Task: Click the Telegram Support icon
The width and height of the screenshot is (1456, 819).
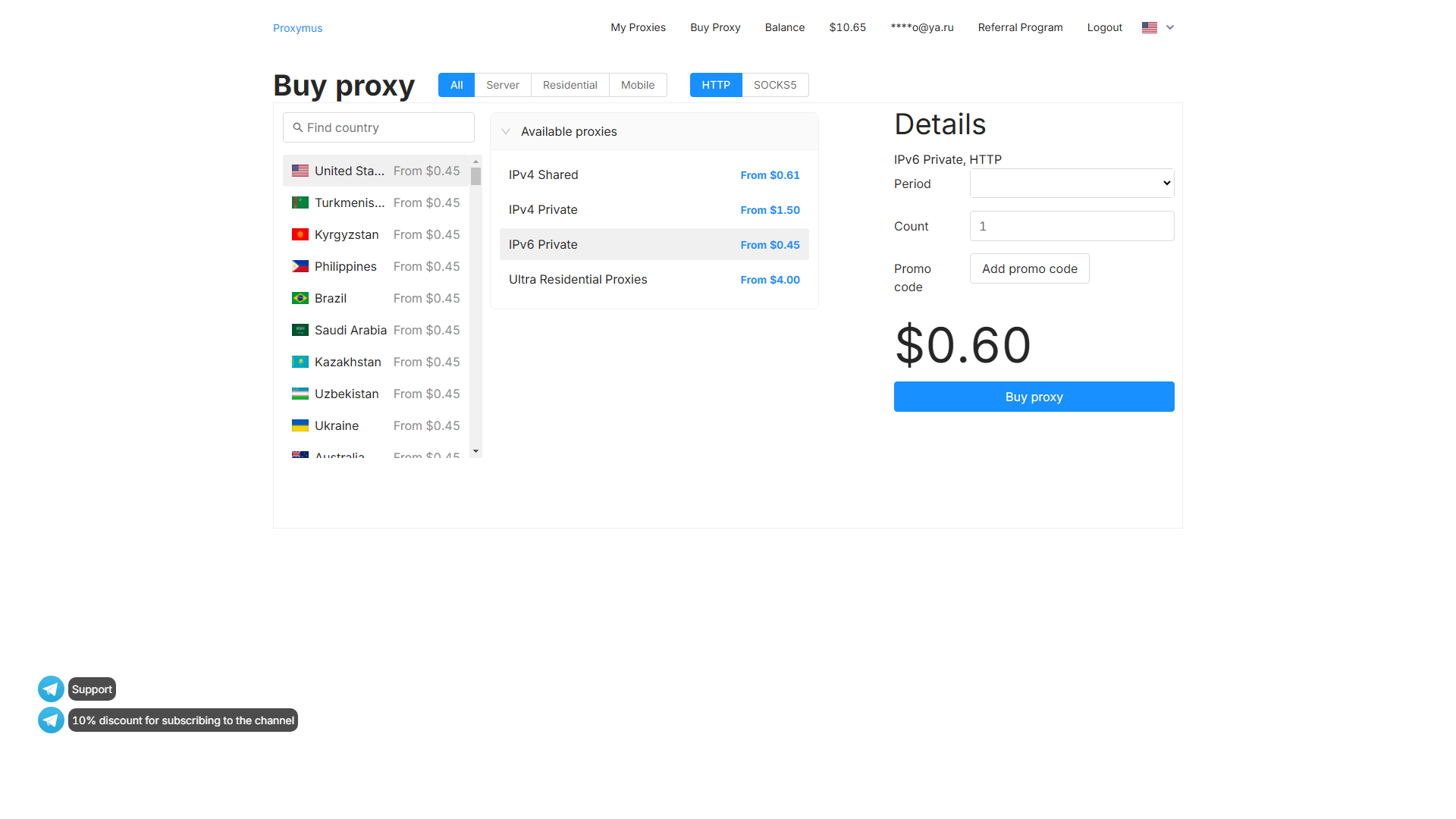Action: click(x=51, y=689)
